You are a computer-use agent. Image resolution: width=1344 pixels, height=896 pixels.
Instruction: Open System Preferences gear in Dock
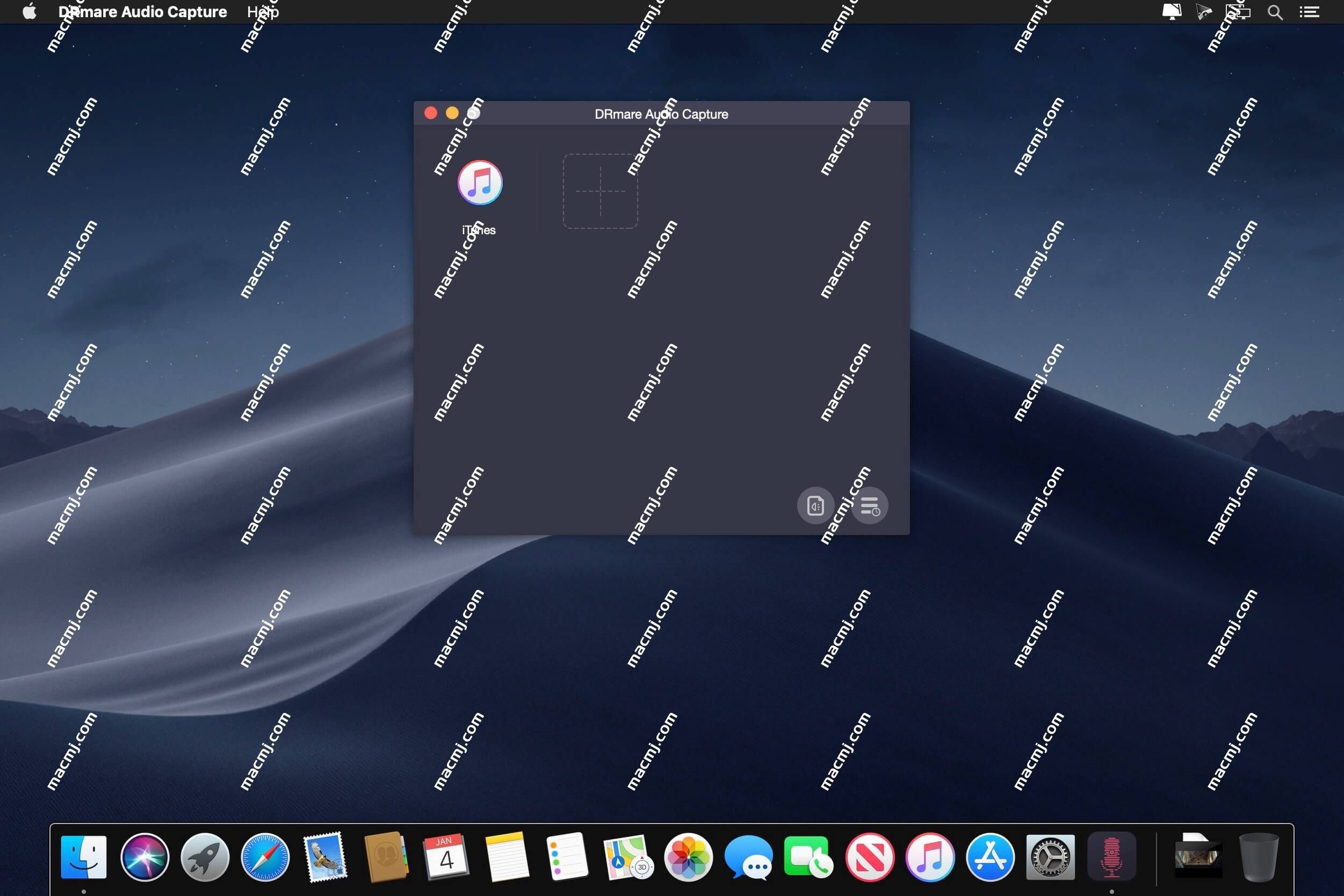pyautogui.click(x=1050, y=857)
